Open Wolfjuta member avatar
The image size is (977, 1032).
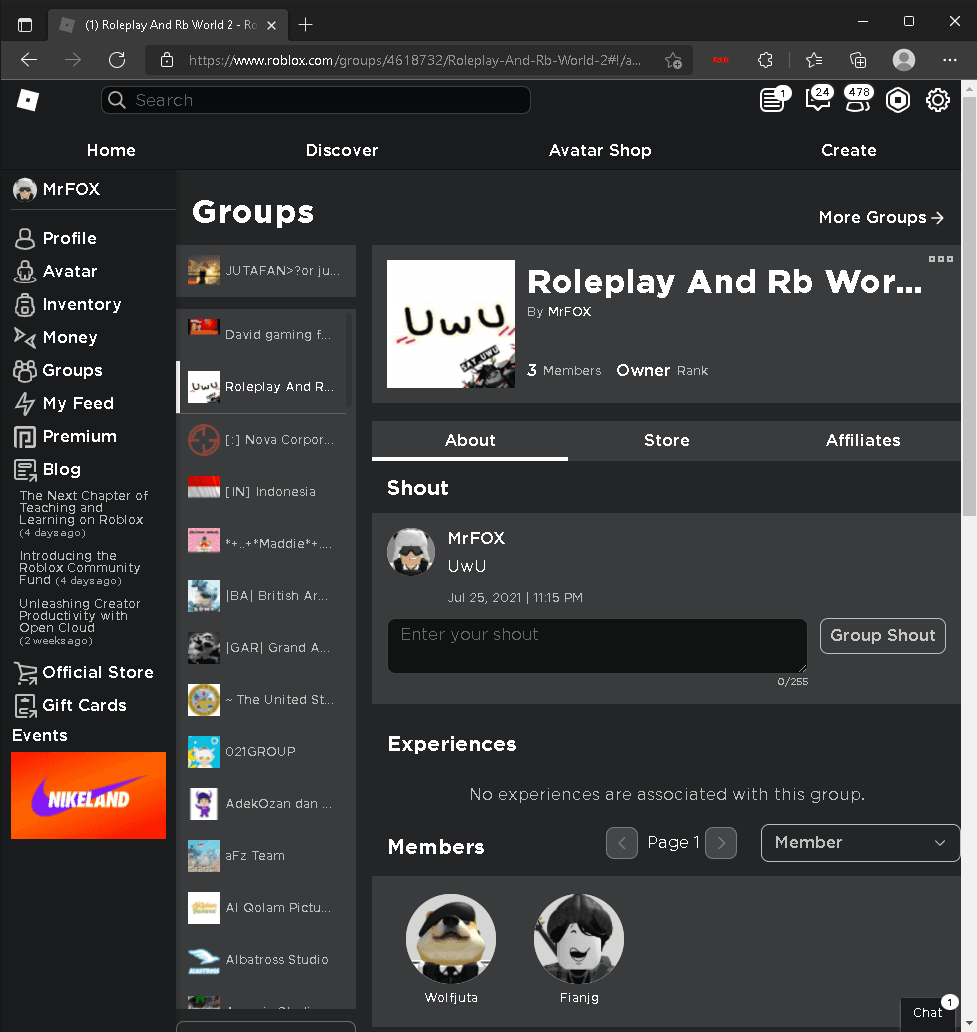coord(451,939)
